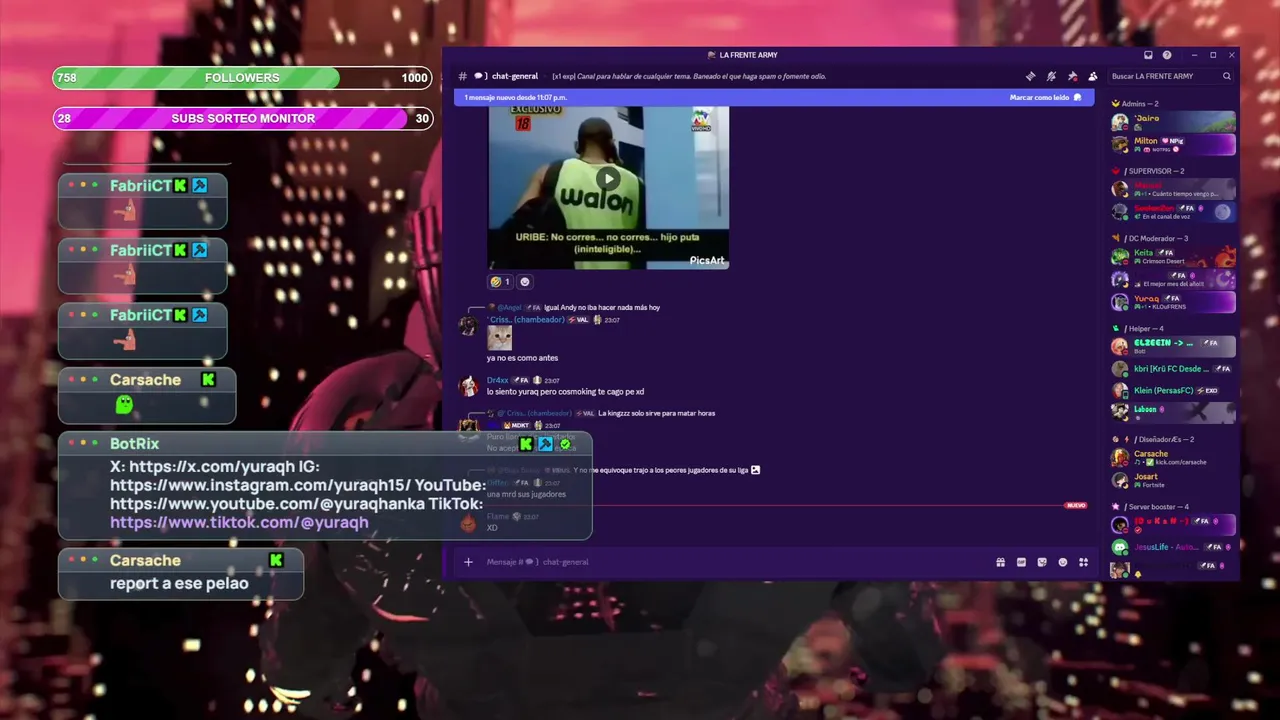Click Criss.. (chambeador) username in chat
The image size is (1280, 720).
click(x=526, y=320)
